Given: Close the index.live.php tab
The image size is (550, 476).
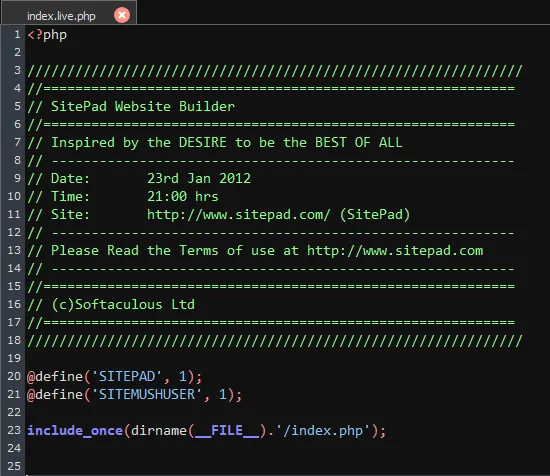Looking at the screenshot, I should pyautogui.click(x=122, y=15).
